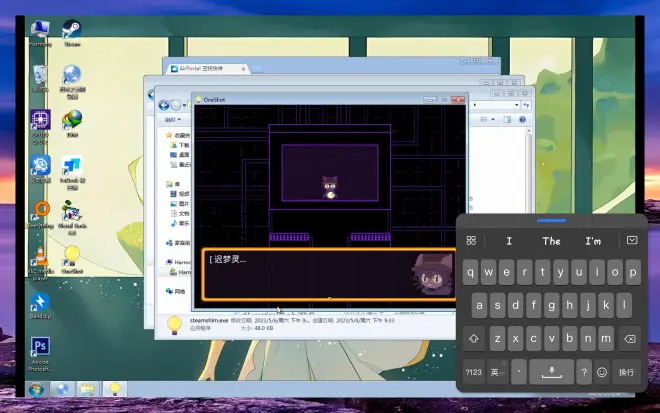Select Network in the Explorer sidebar
The height and width of the screenshot is (413, 660).
coord(176,291)
